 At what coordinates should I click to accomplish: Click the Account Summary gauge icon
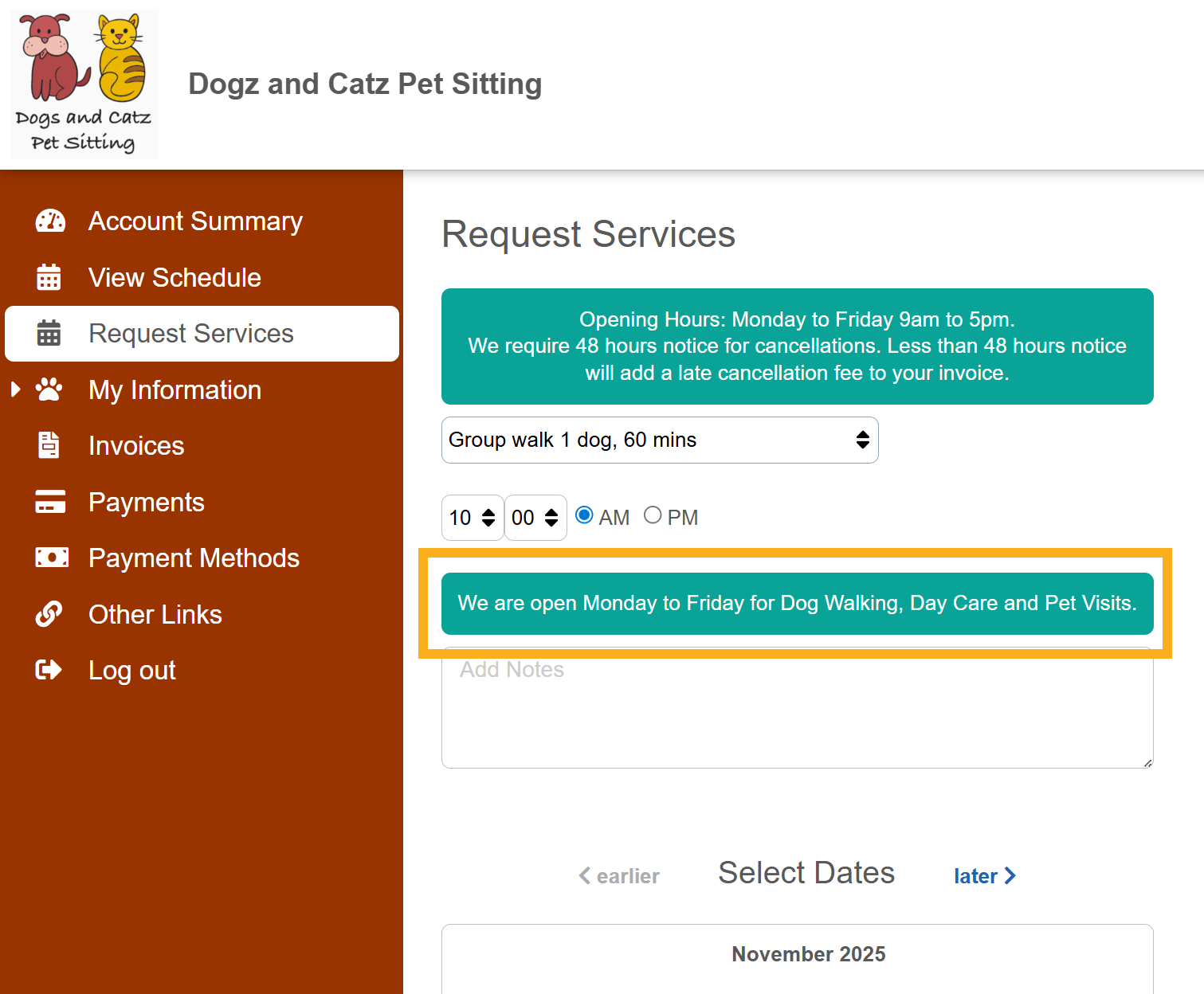click(x=50, y=221)
